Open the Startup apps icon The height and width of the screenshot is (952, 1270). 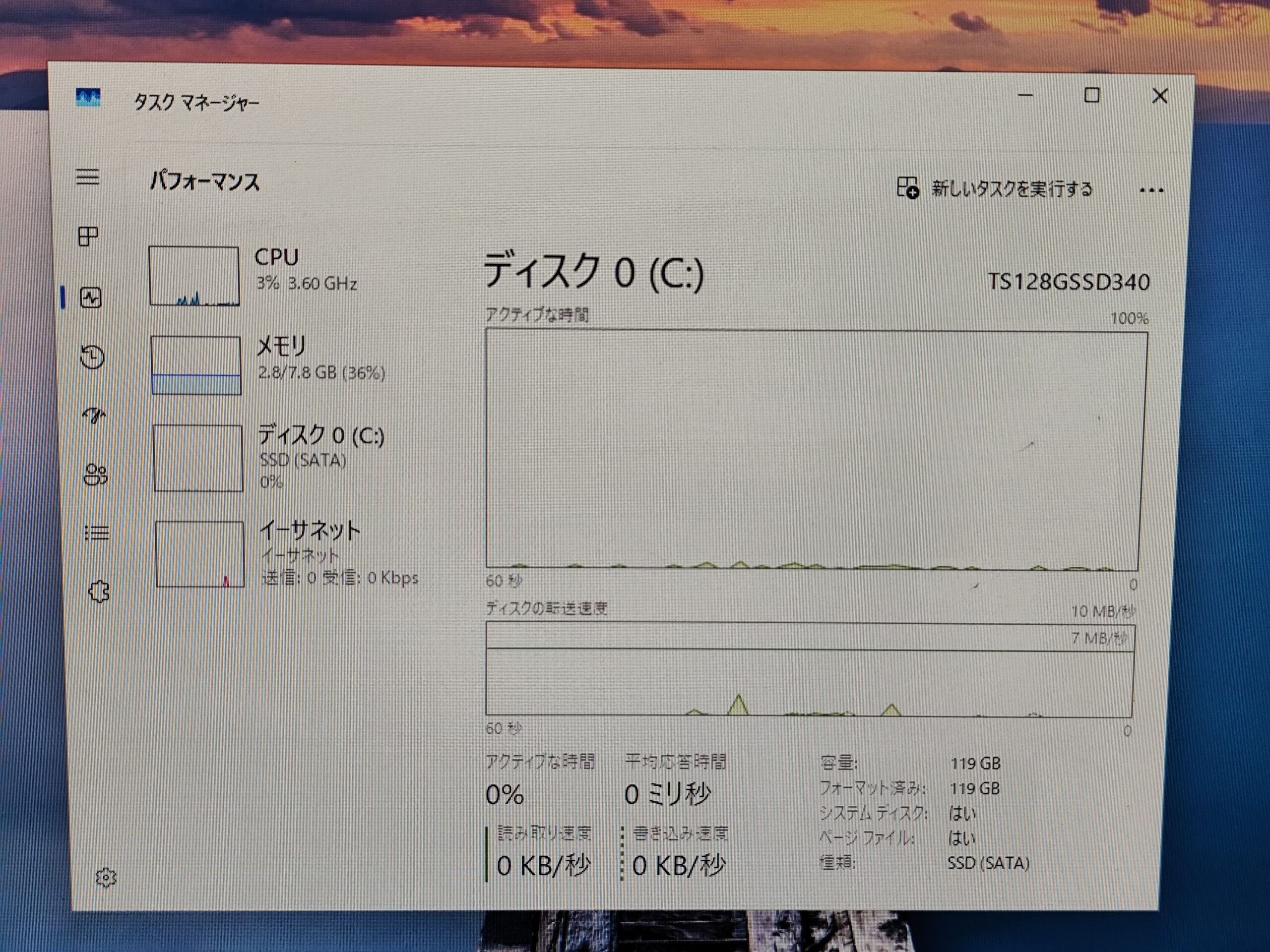pos(94,415)
